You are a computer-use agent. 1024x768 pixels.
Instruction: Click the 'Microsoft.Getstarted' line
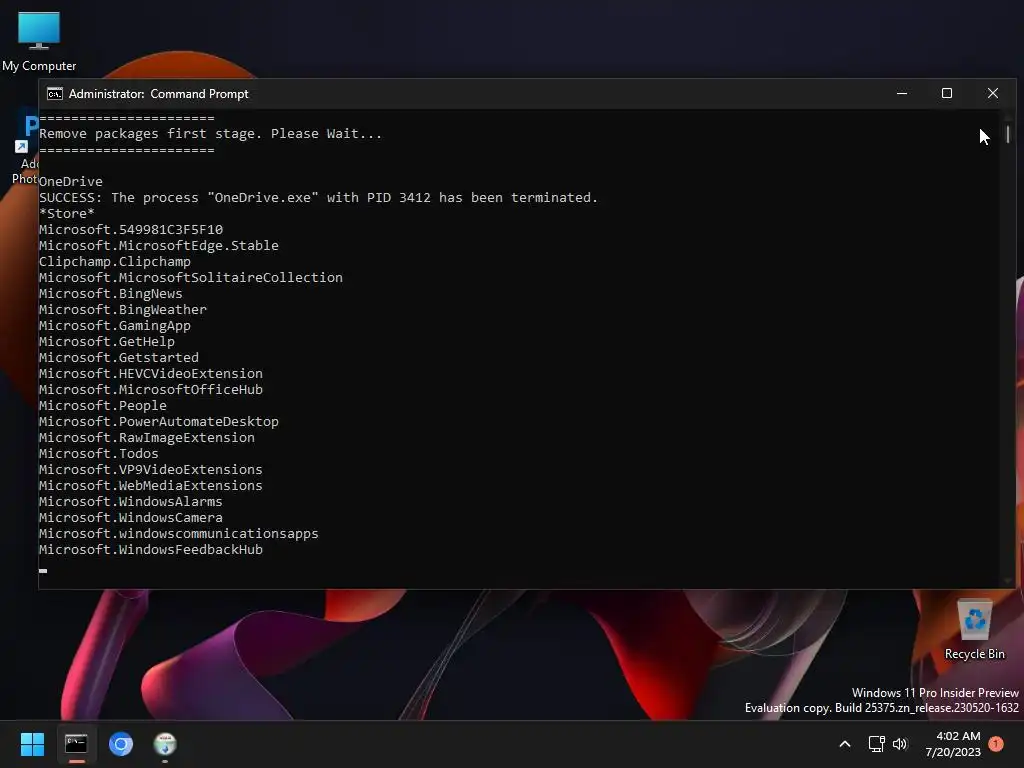(x=119, y=358)
